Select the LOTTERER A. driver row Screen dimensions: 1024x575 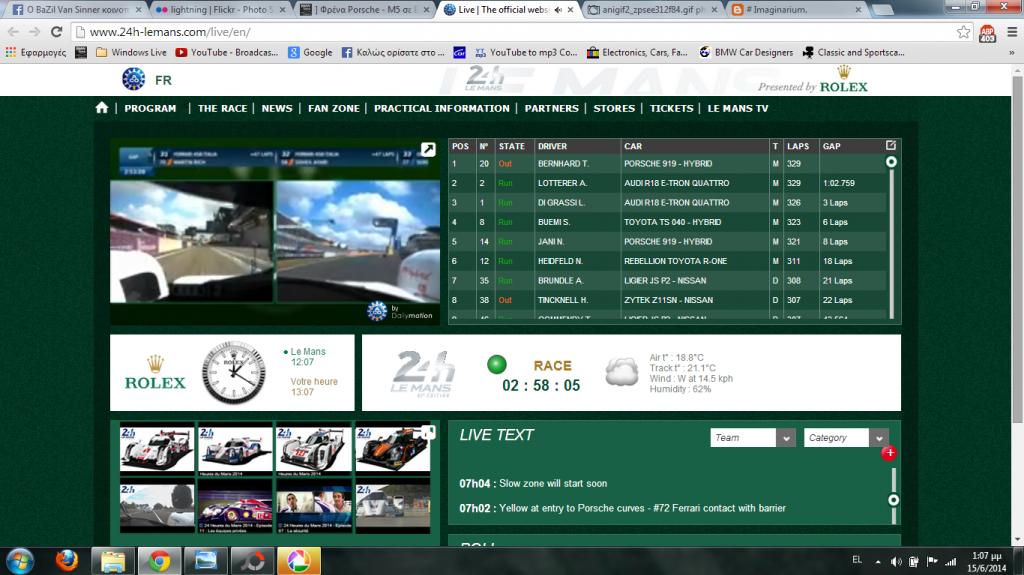[x=667, y=183]
